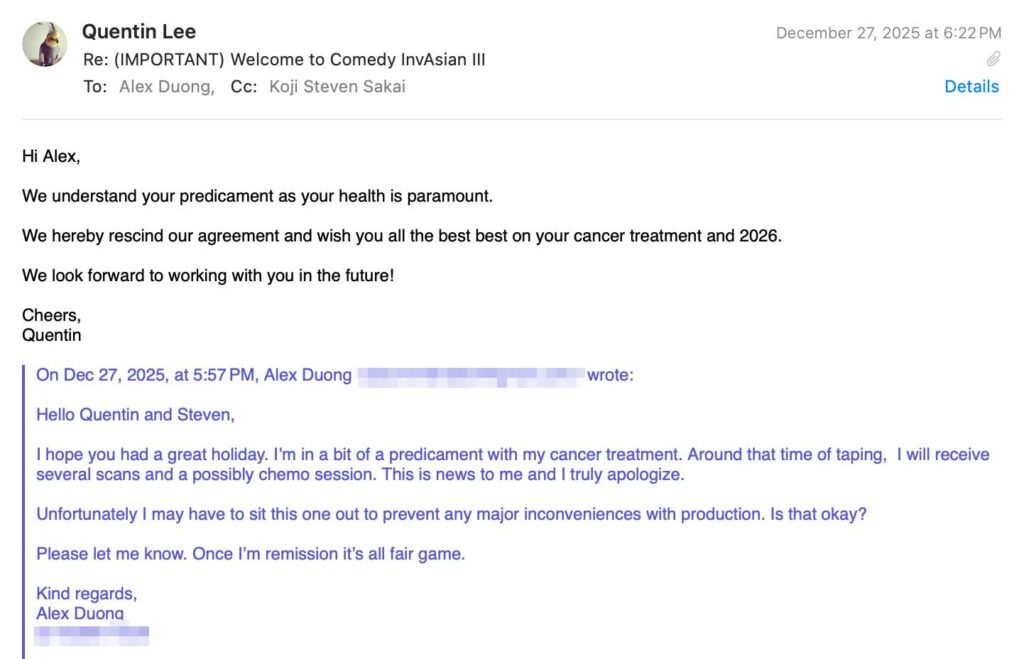Click the "Please let me know" quoted line

[x=250, y=553]
